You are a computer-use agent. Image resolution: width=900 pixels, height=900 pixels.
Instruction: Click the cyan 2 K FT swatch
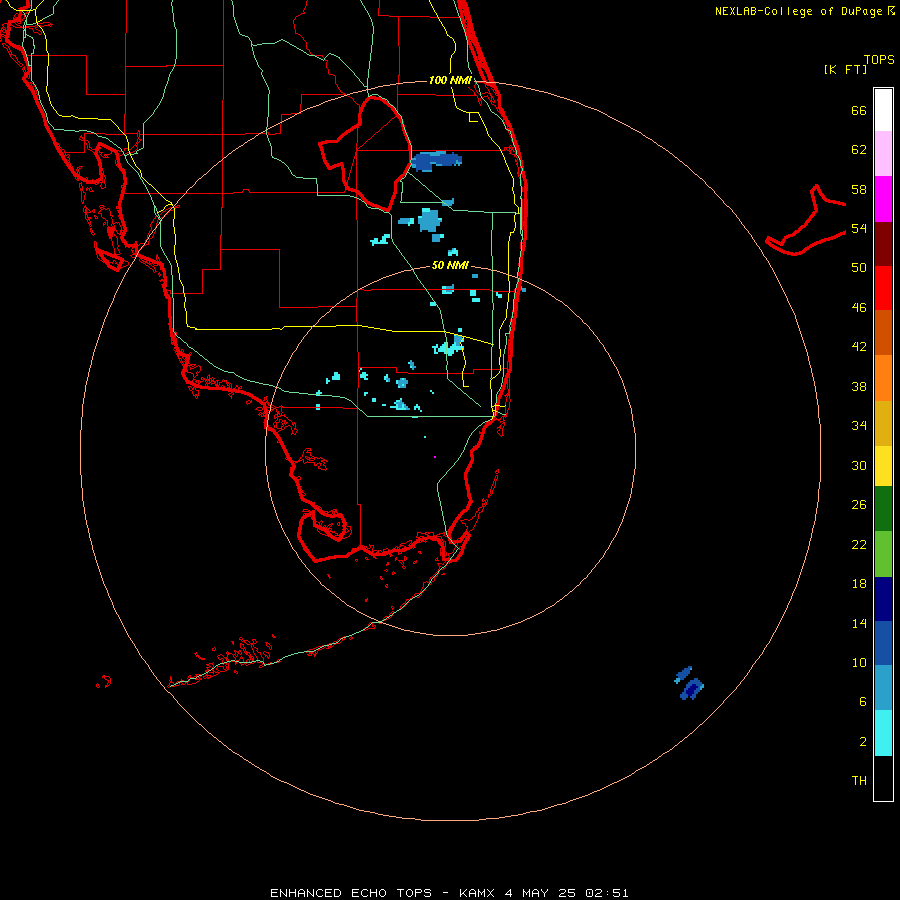tap(883, 733)
